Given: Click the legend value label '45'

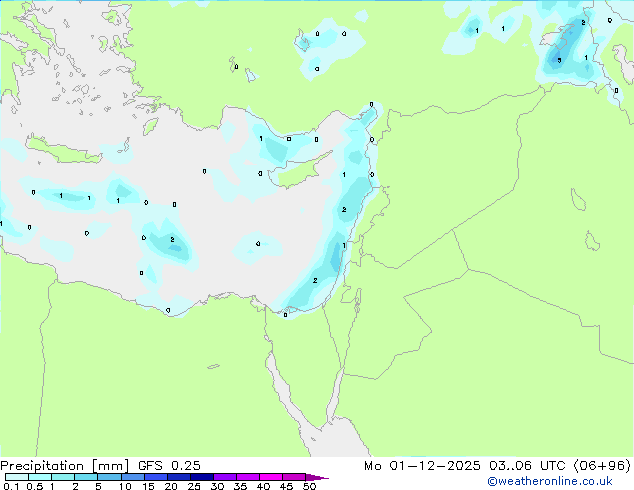Looking at the screenshot, I should (x=286, y=486).
